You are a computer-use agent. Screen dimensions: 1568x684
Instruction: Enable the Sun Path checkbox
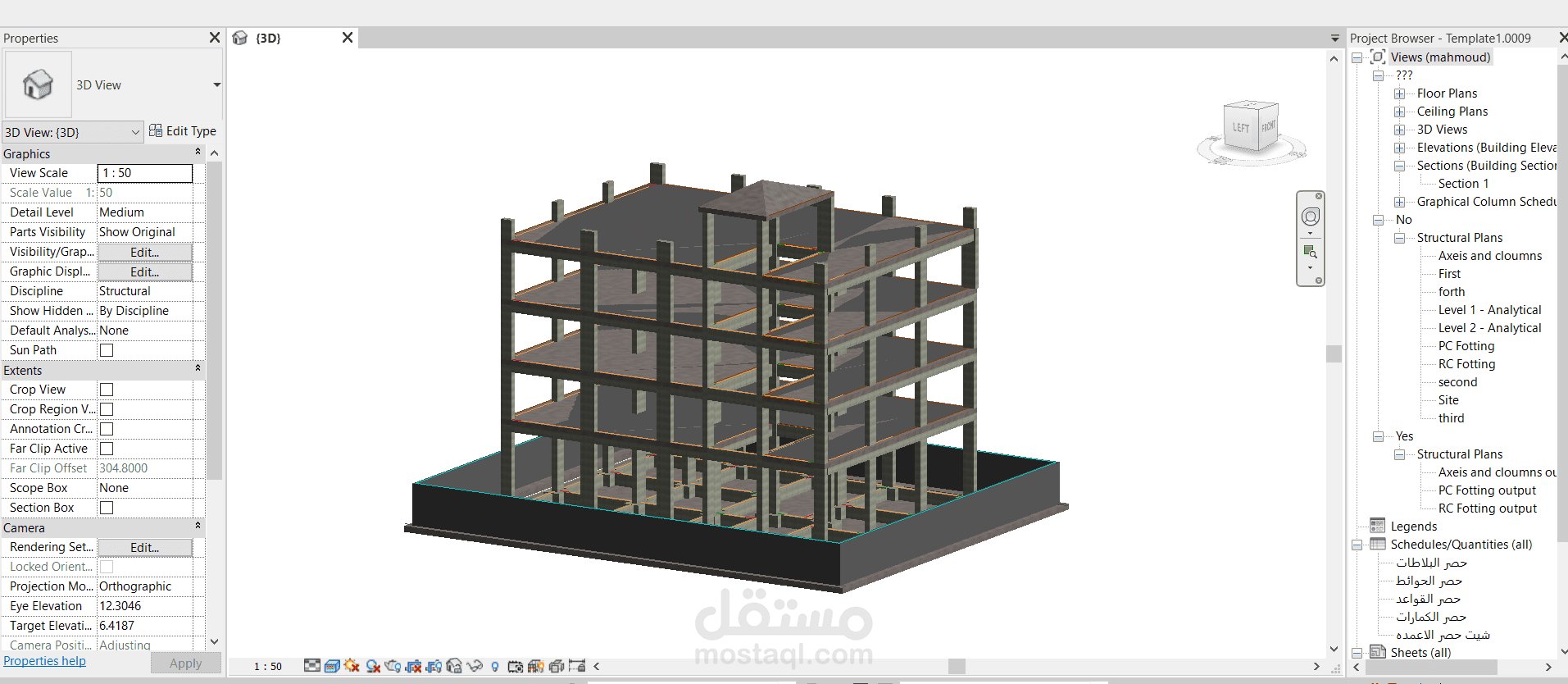(x=107, y=350)
